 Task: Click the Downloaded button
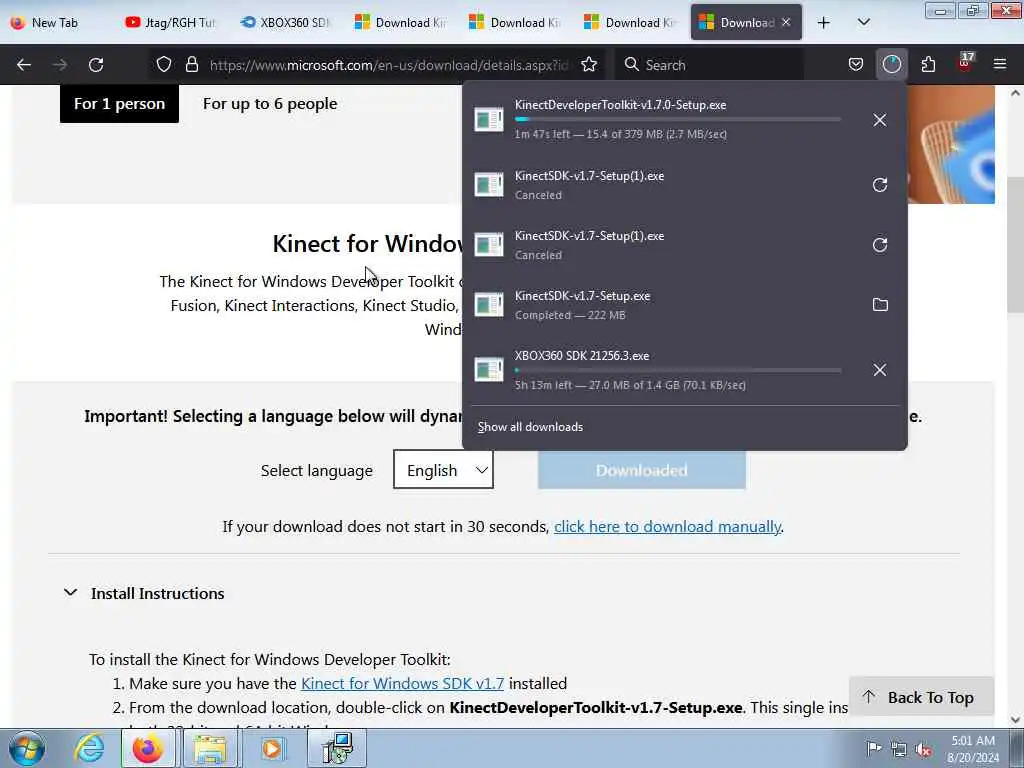(x=642, y=470)
